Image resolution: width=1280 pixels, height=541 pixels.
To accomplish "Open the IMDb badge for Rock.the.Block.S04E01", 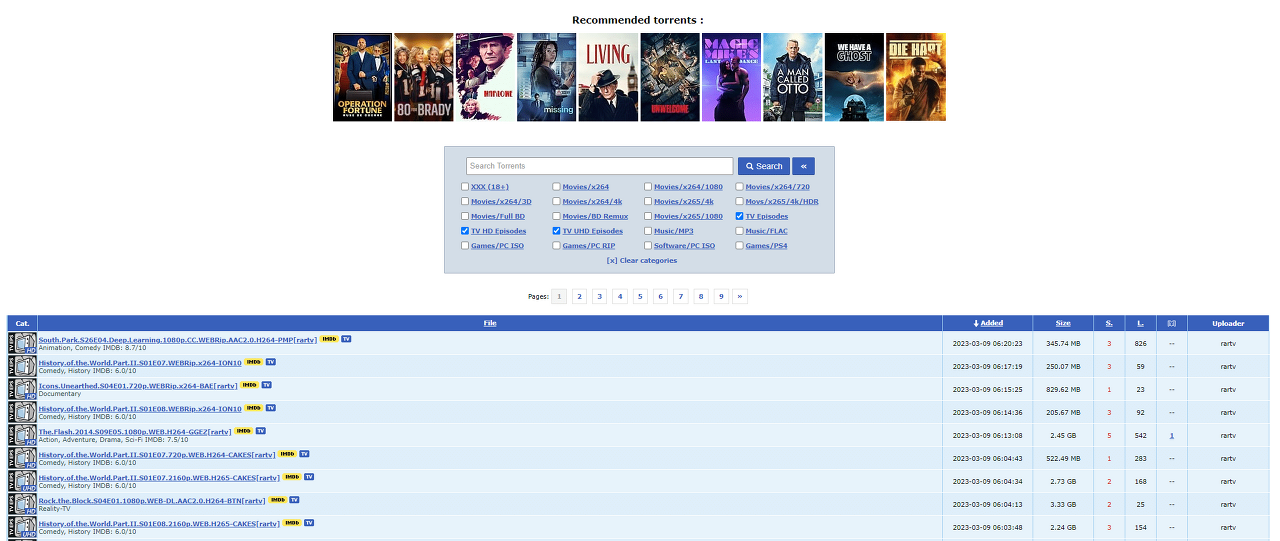I will pos(277,500).
